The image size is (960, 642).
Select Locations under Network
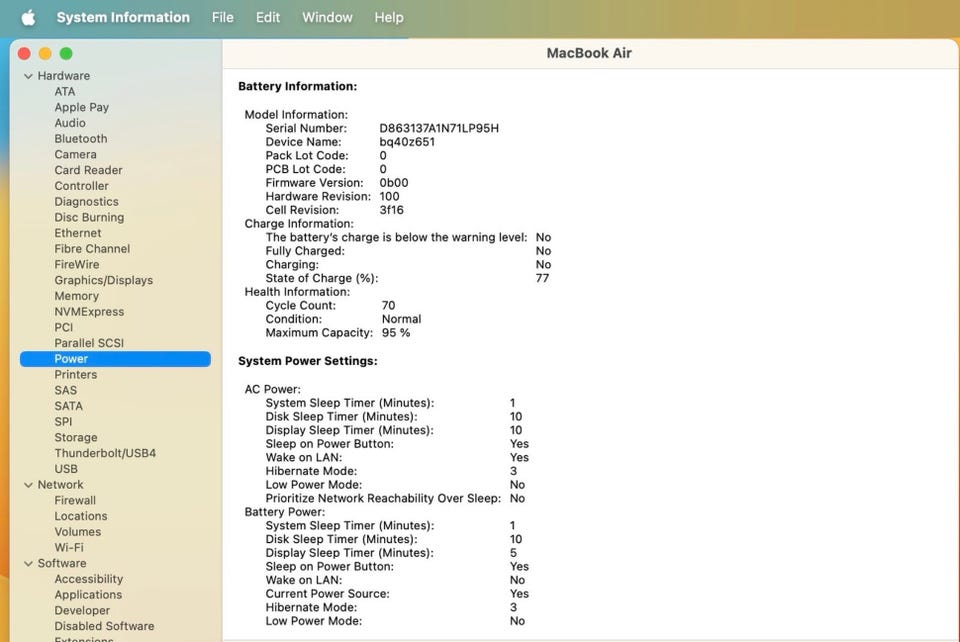click(81, 517)
